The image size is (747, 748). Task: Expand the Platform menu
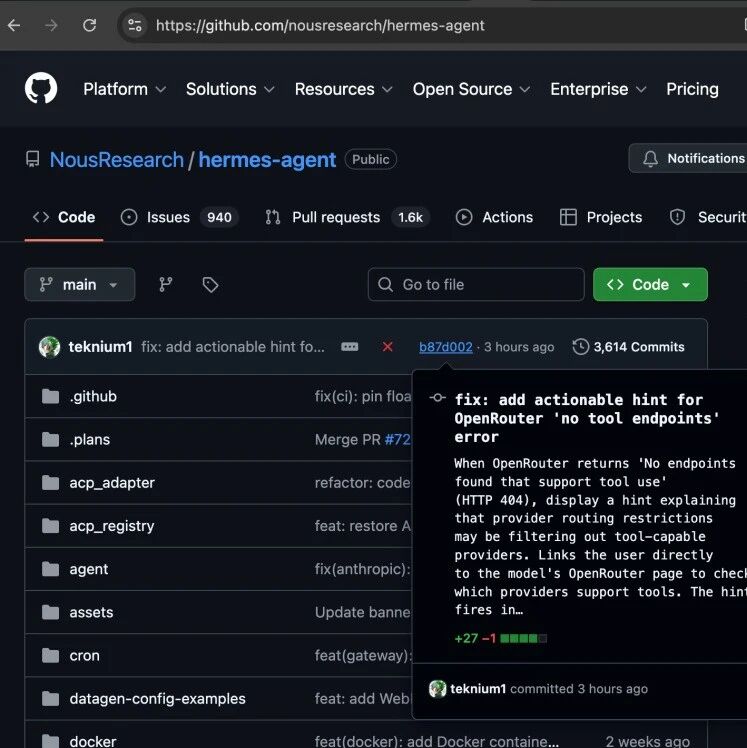pyautogui.click(x=124, y=89)
